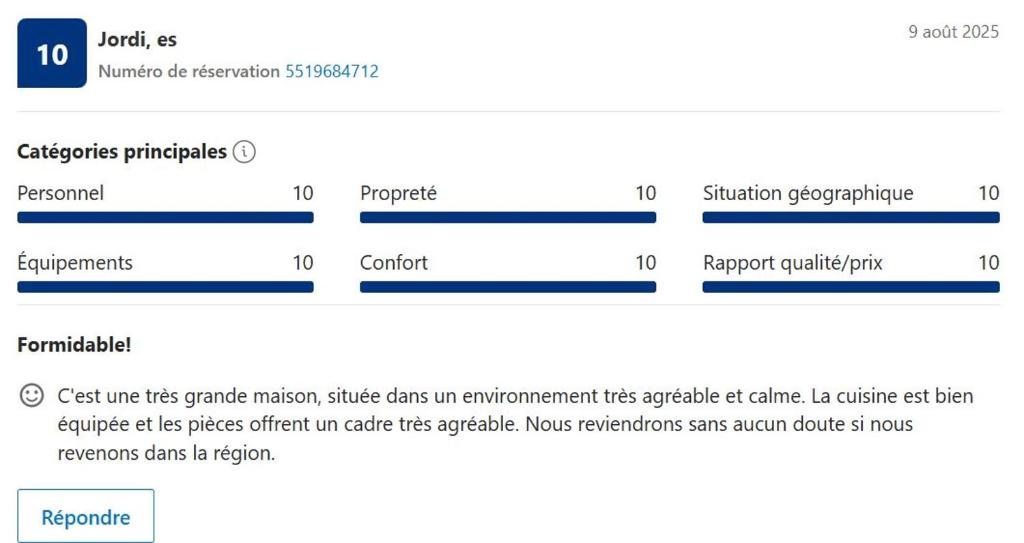Click the Personnel category label
This screenshot has width=1024, height=543.
pos(60,193)
